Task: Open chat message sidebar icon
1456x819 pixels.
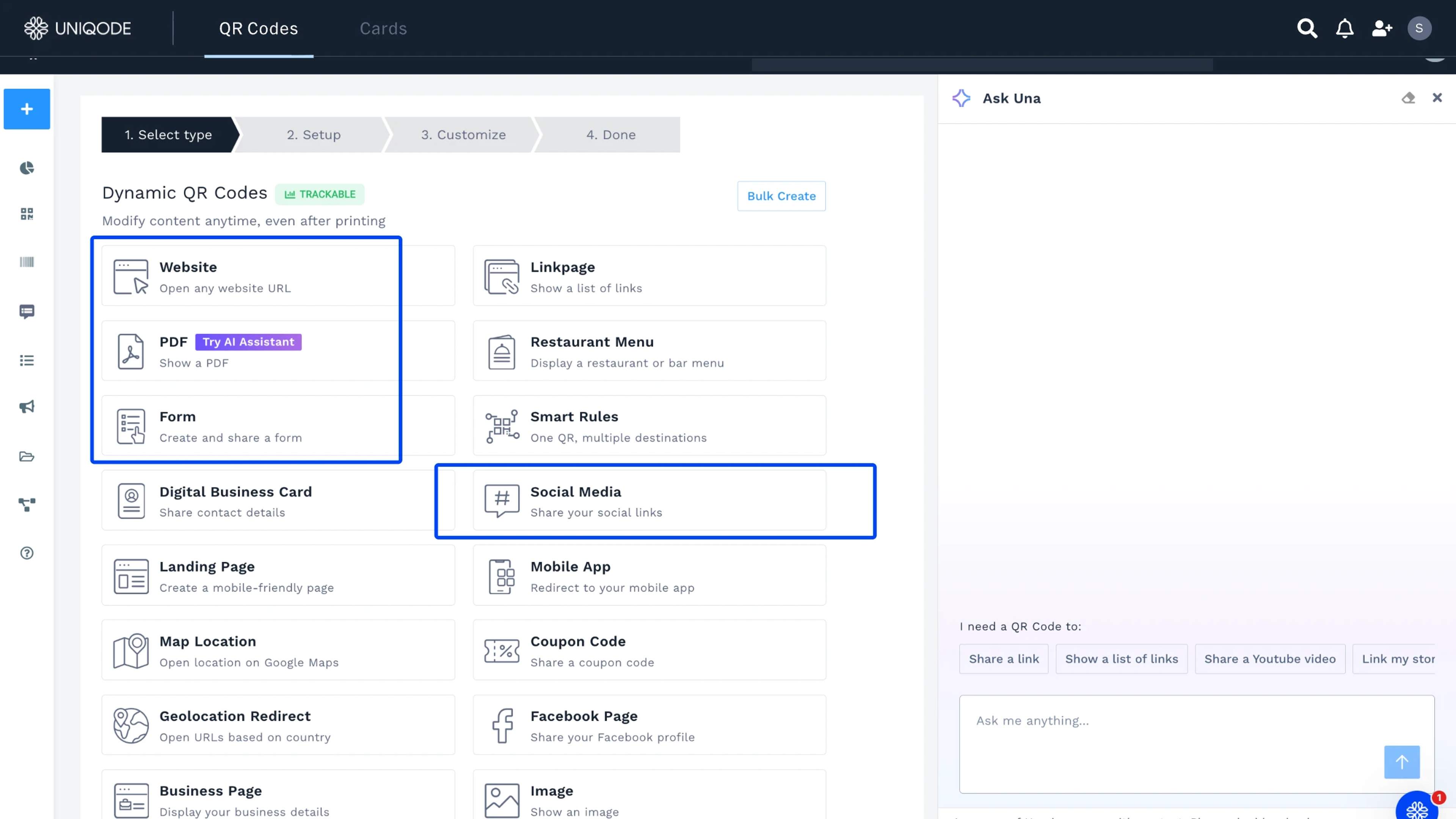Action: click(27, 311)
